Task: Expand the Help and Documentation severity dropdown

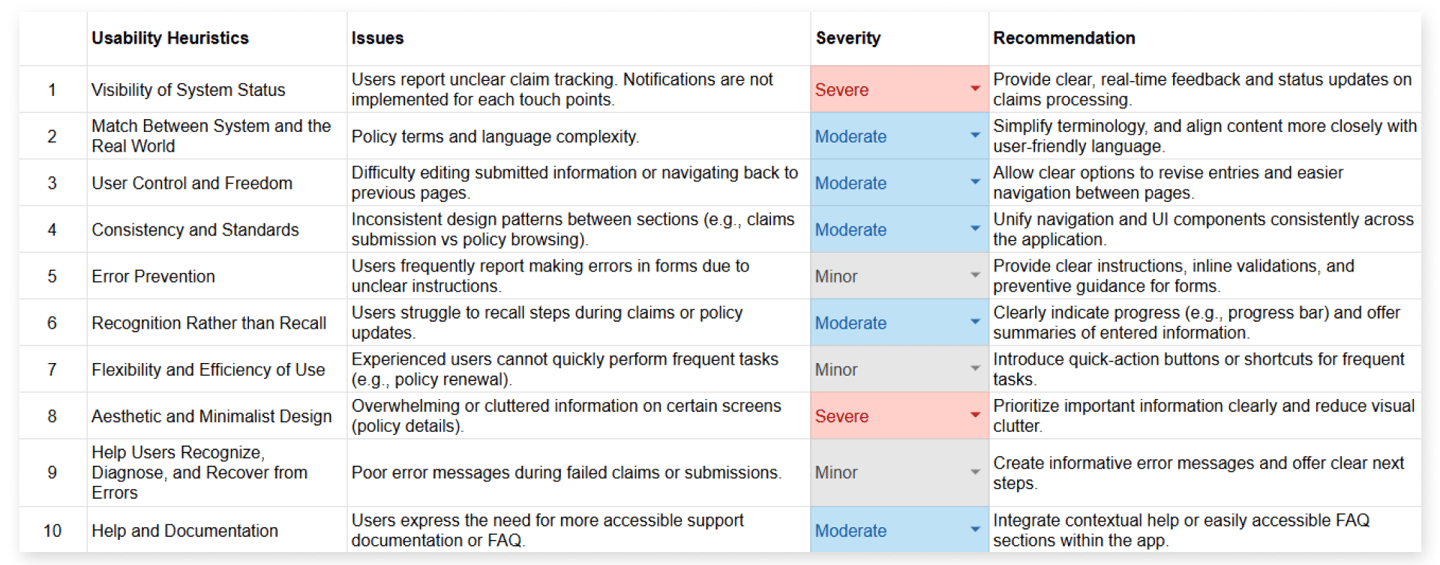Action: [975, 531]
